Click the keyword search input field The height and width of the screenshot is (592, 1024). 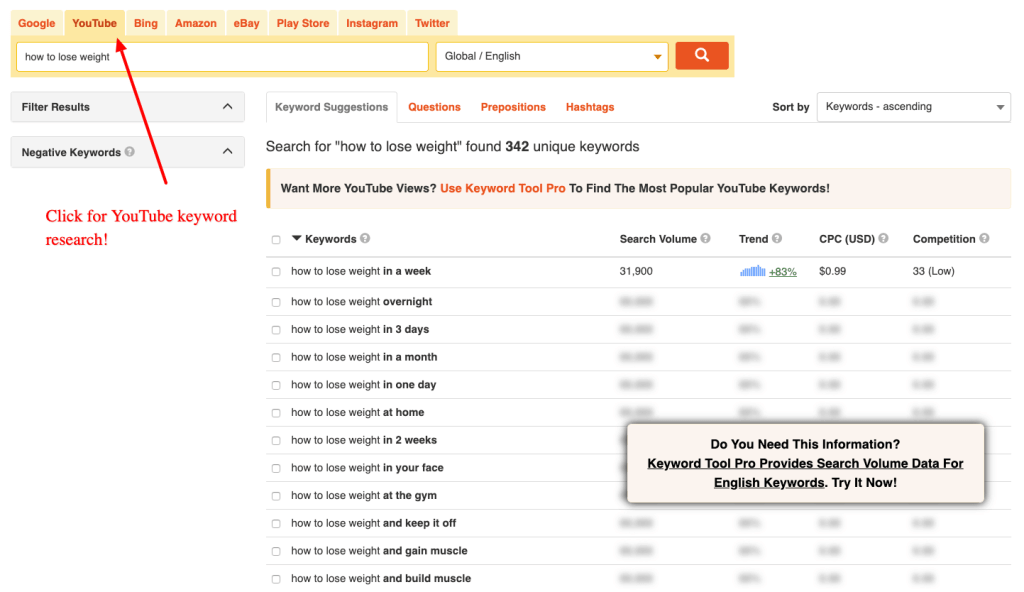(x=222, y=57)
